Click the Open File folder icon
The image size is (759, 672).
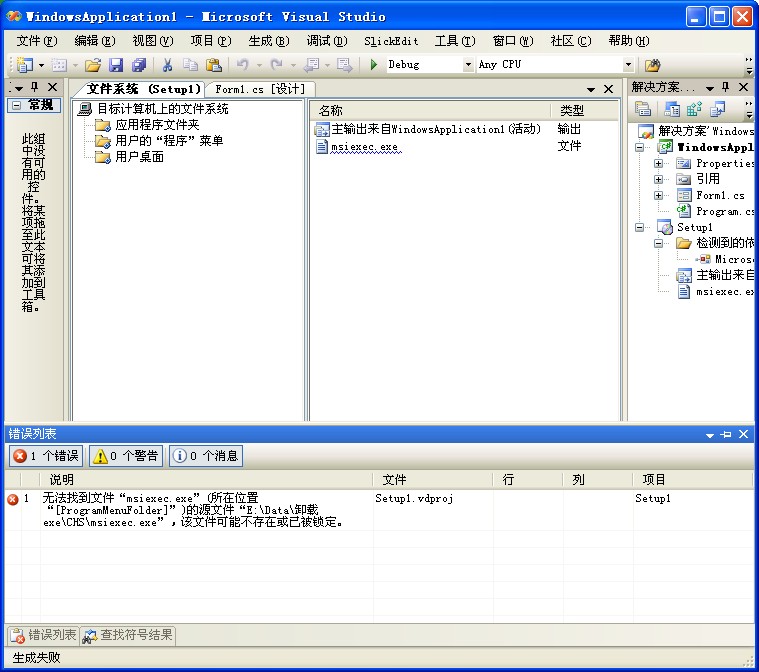(93, 64)
